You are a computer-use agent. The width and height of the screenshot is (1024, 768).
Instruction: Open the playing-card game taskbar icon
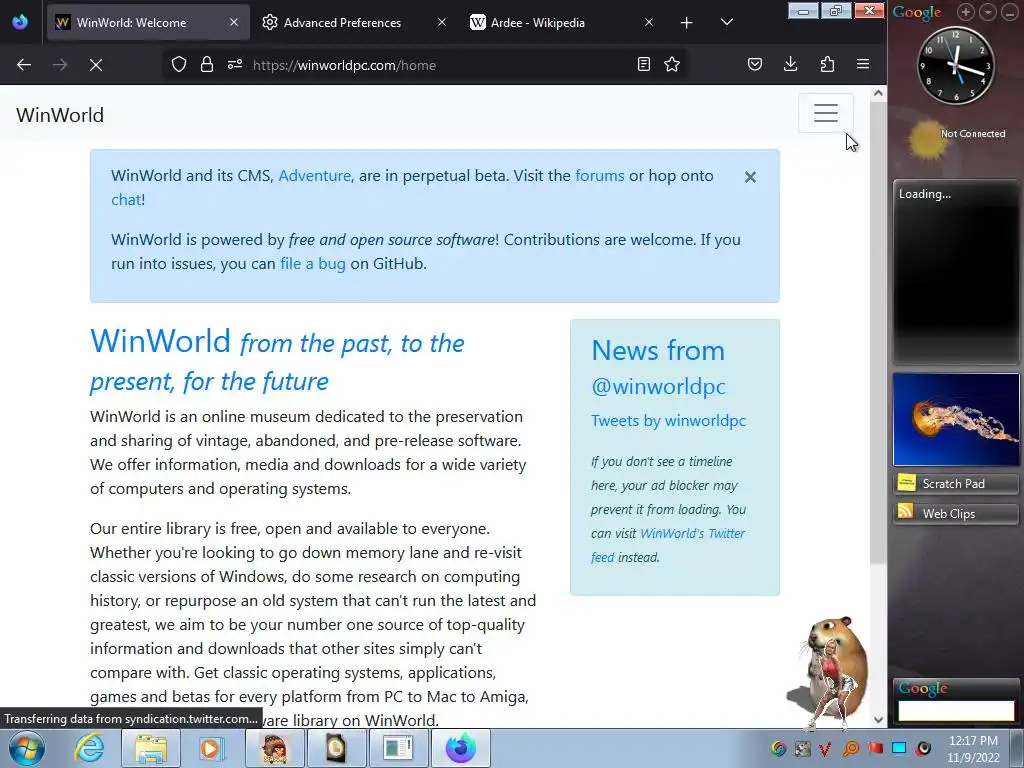[336, 748]
